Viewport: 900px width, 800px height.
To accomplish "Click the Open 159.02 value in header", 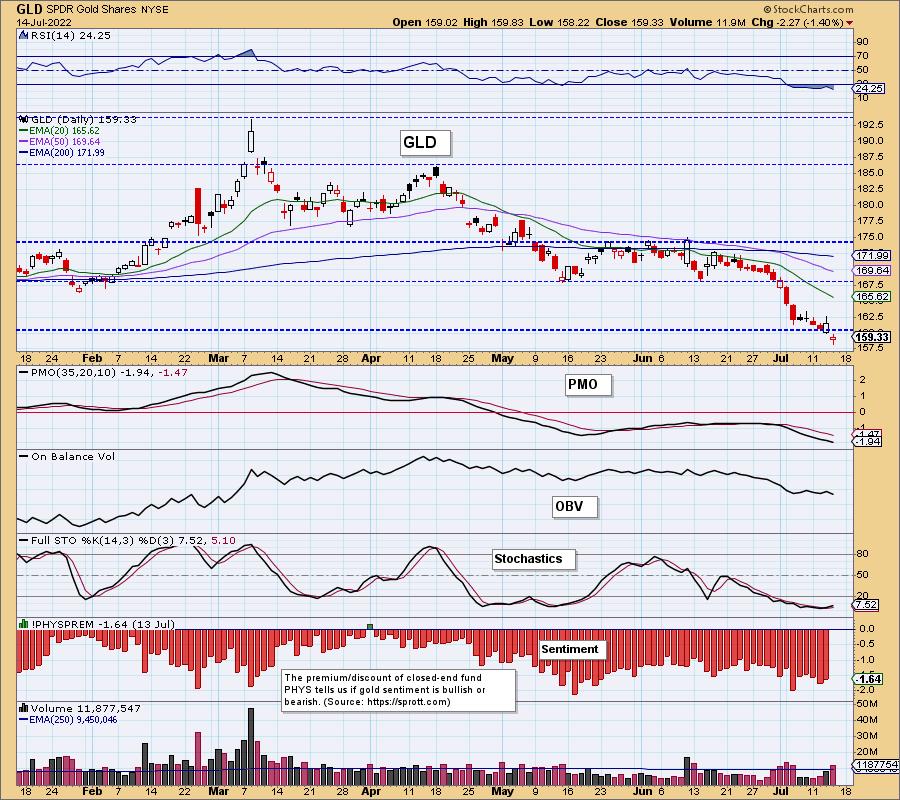I will pyautogui.click(x=425, y=22).
